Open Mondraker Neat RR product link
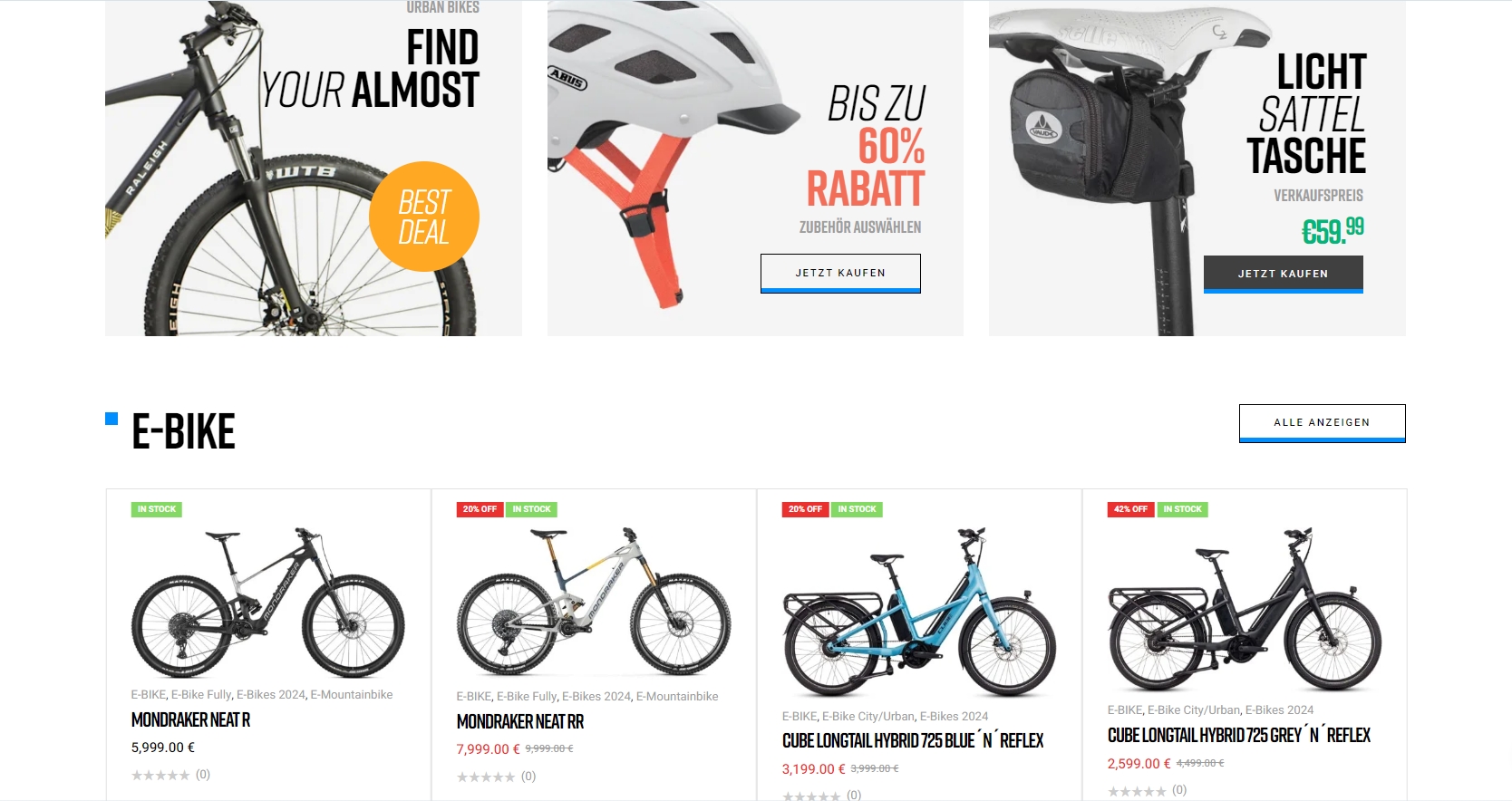 pyautogui.click(x=520, y=722)
